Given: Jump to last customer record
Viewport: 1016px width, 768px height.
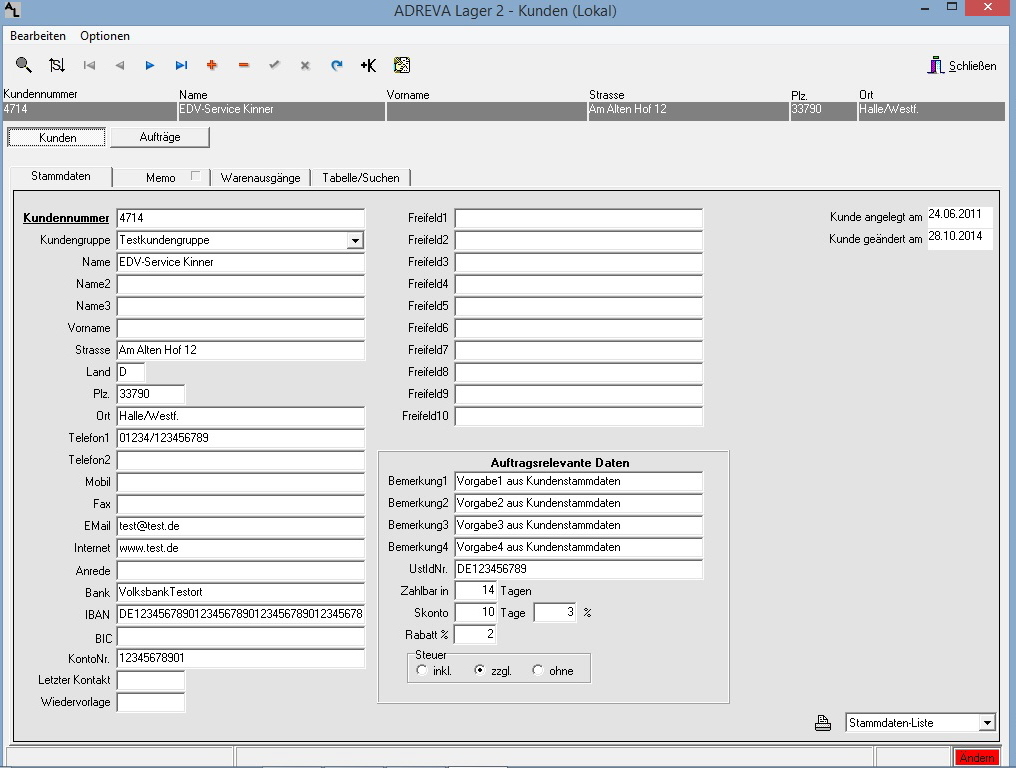Looking at the screenshot, I should (181, 65).
